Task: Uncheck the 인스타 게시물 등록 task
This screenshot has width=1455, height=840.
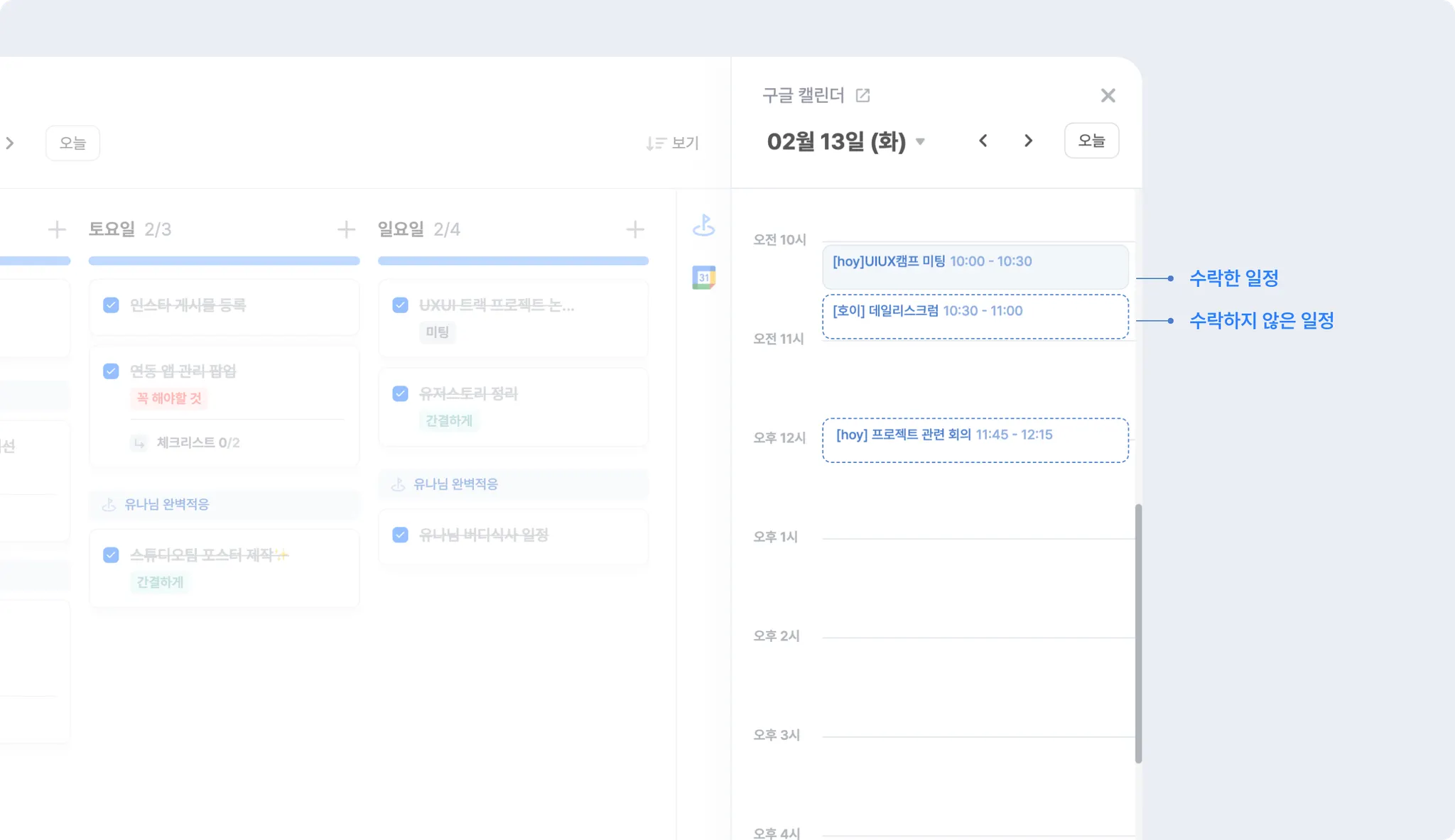Action: coord(111,305)
